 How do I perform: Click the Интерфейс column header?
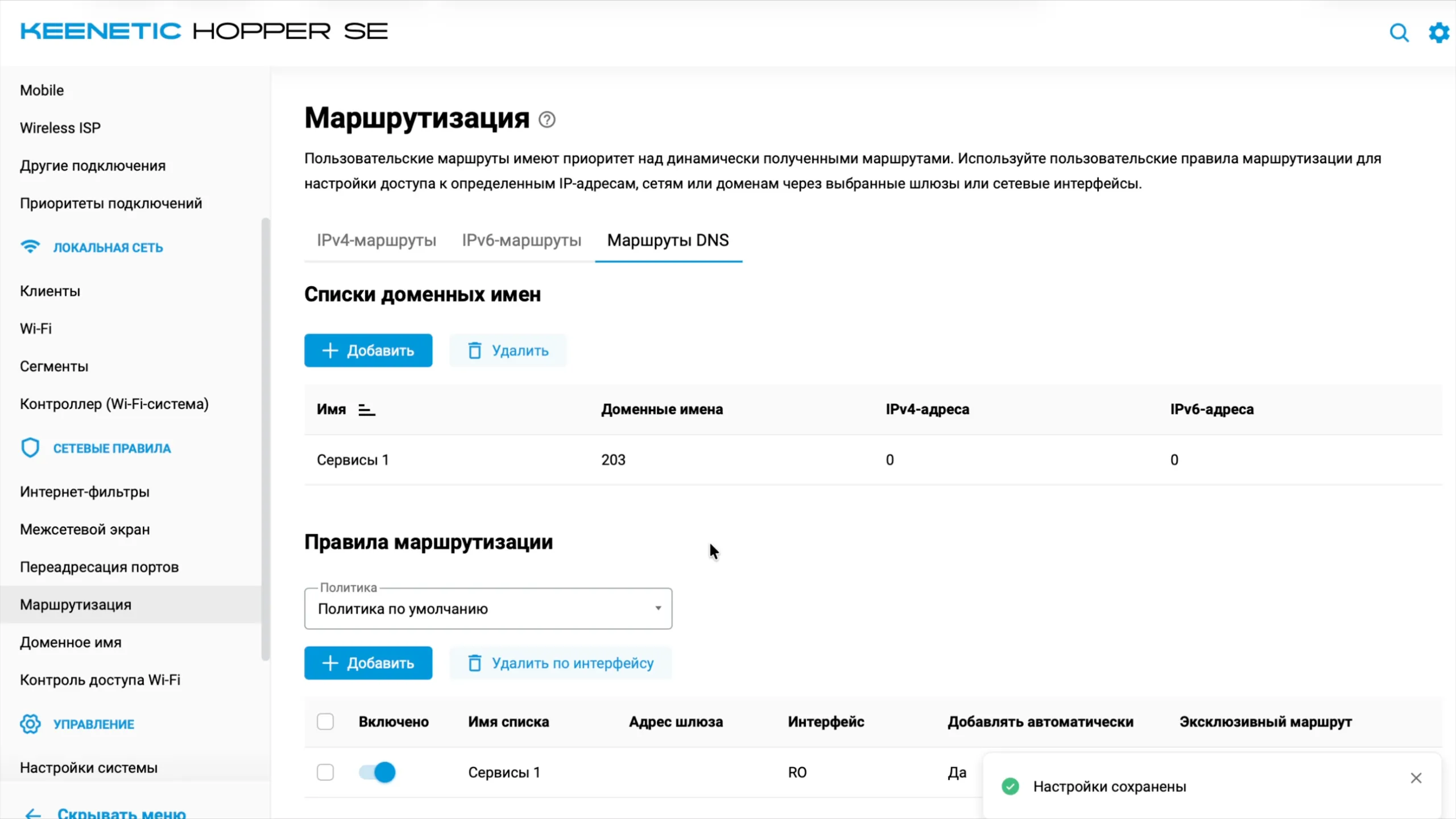(x=826, y=722)
